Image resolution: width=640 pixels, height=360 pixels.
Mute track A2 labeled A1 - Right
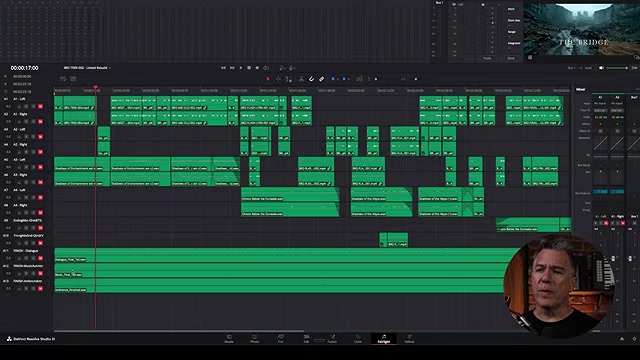tap(40, 122)
